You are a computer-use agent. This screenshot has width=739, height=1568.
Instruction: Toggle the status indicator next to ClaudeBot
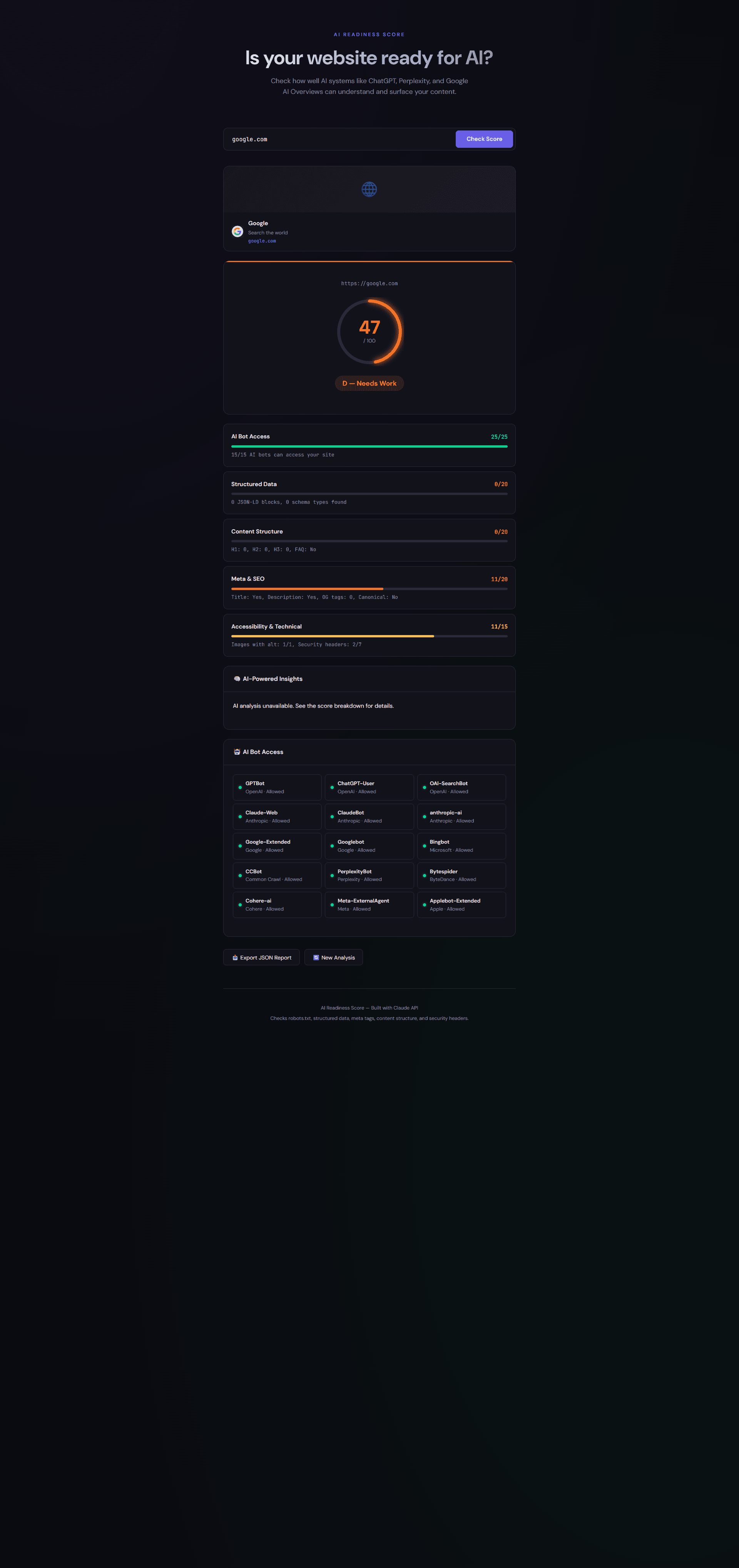click(x=333, y=816)
